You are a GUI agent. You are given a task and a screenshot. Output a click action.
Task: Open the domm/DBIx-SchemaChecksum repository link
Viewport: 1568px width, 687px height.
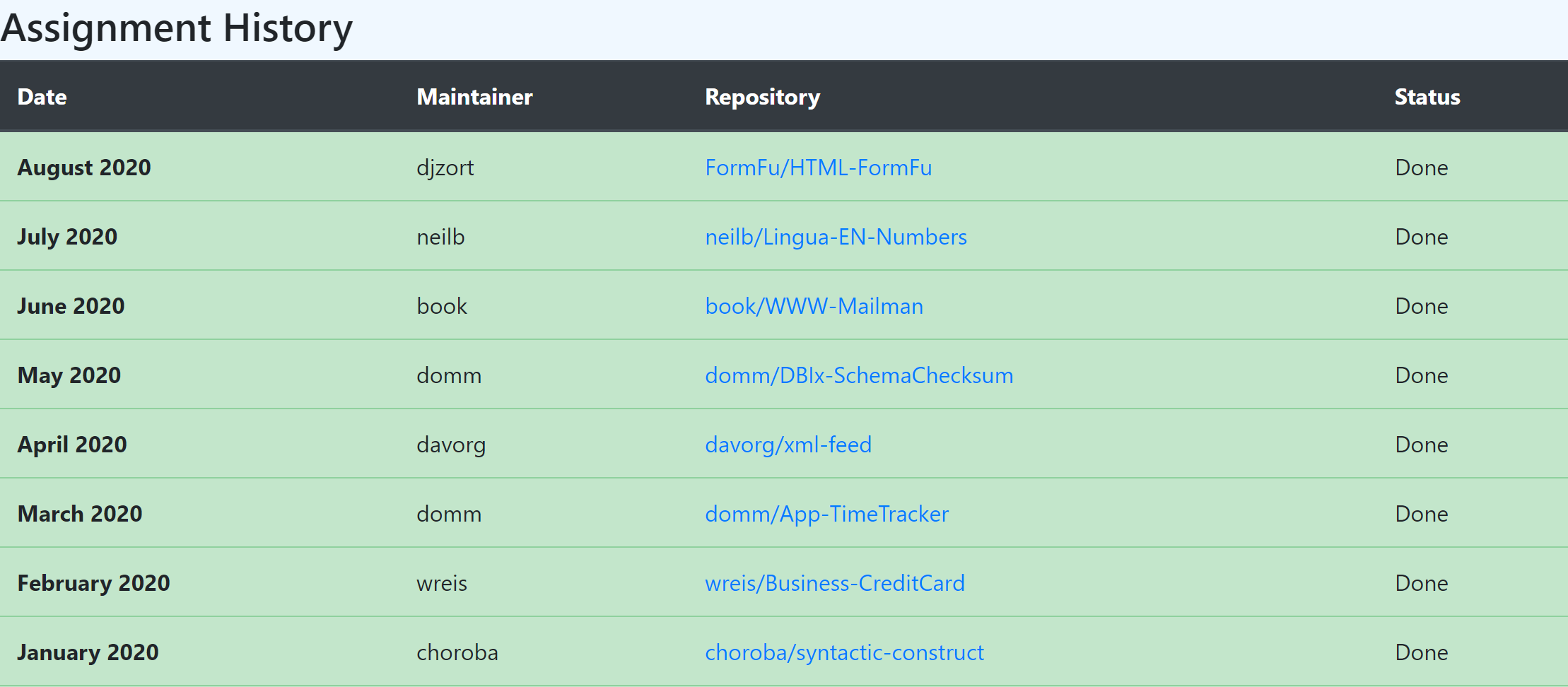(859, 375)
